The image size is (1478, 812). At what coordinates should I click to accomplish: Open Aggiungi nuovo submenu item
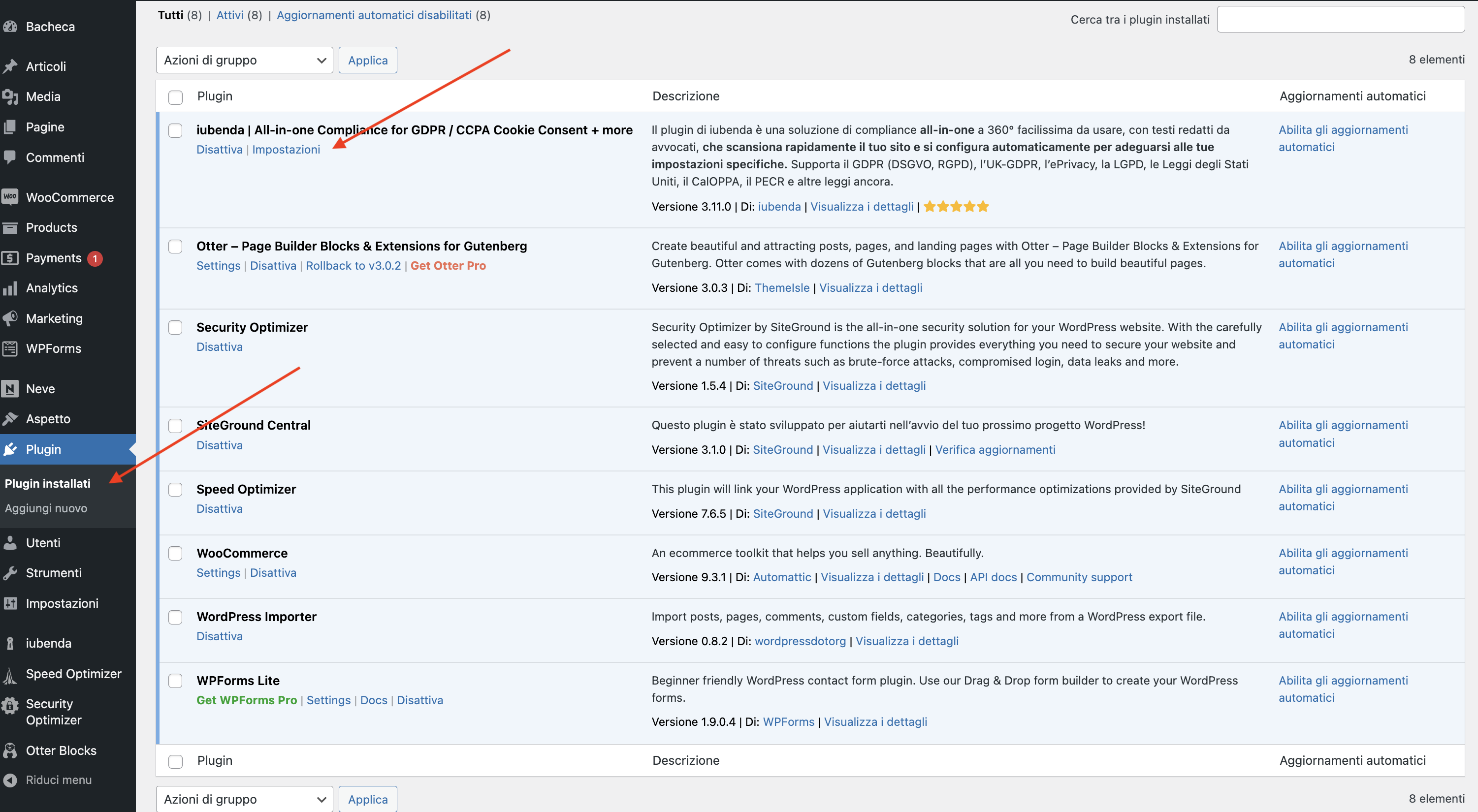point(46,508)
